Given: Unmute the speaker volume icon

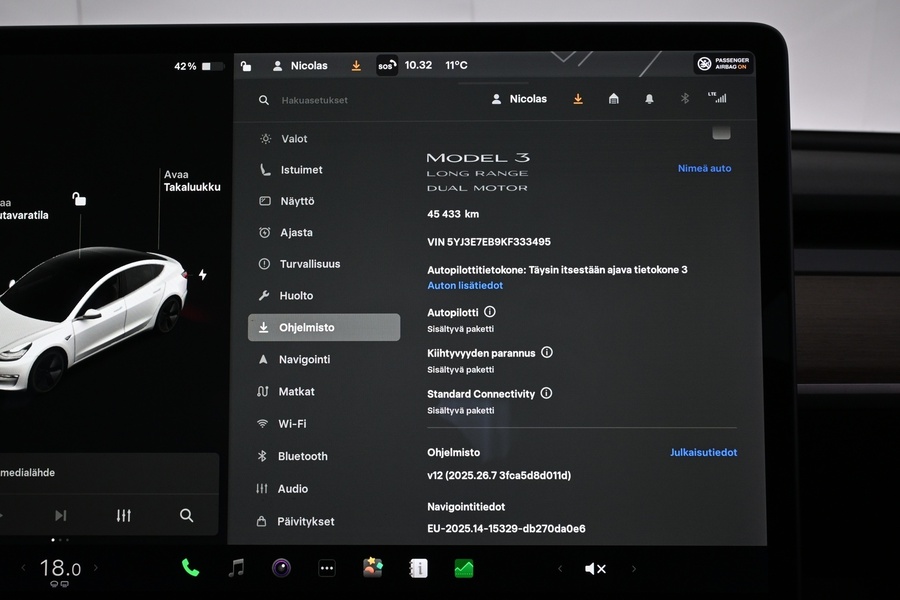Looking at the screenshot, I should tap(595, 568).
